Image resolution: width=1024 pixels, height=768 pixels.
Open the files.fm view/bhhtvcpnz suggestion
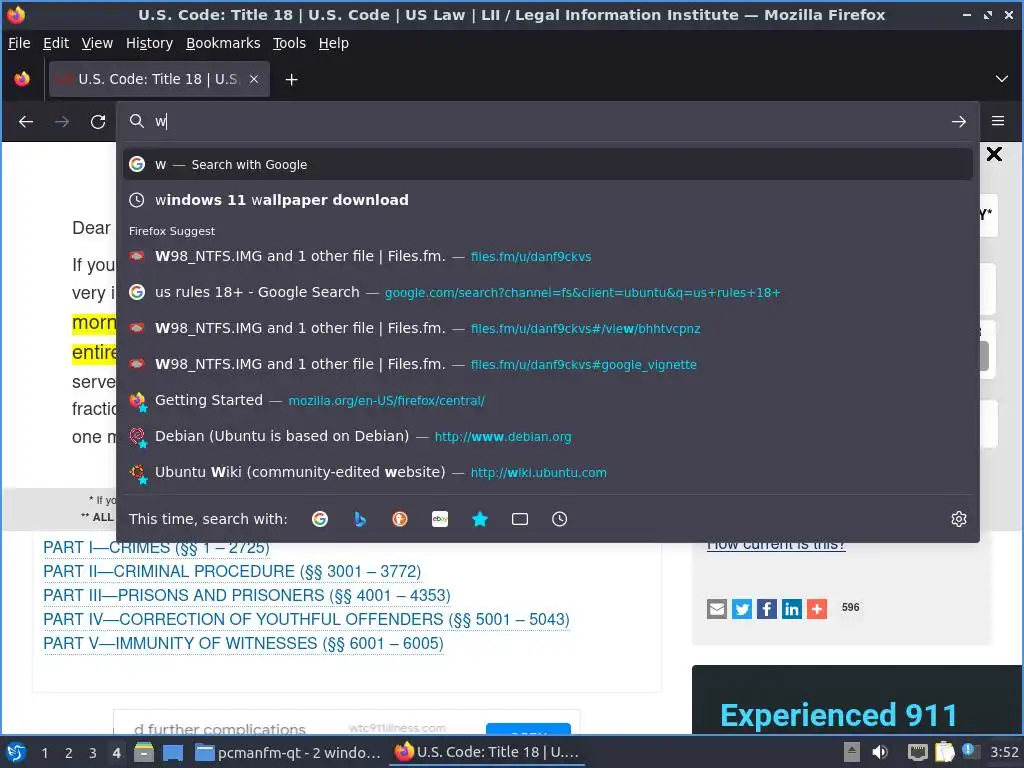[547, 328]
